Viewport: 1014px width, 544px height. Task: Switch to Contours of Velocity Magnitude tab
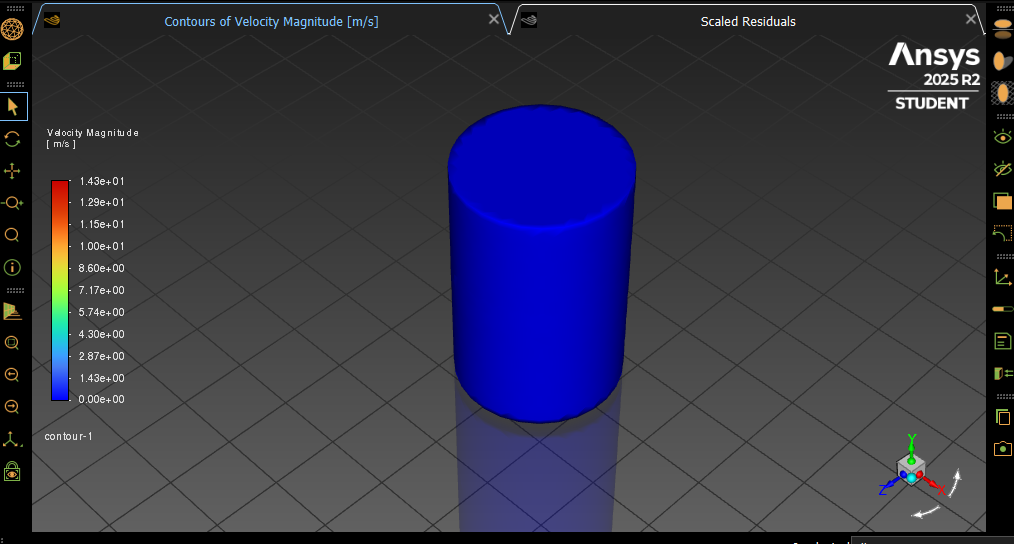(271, 21)
